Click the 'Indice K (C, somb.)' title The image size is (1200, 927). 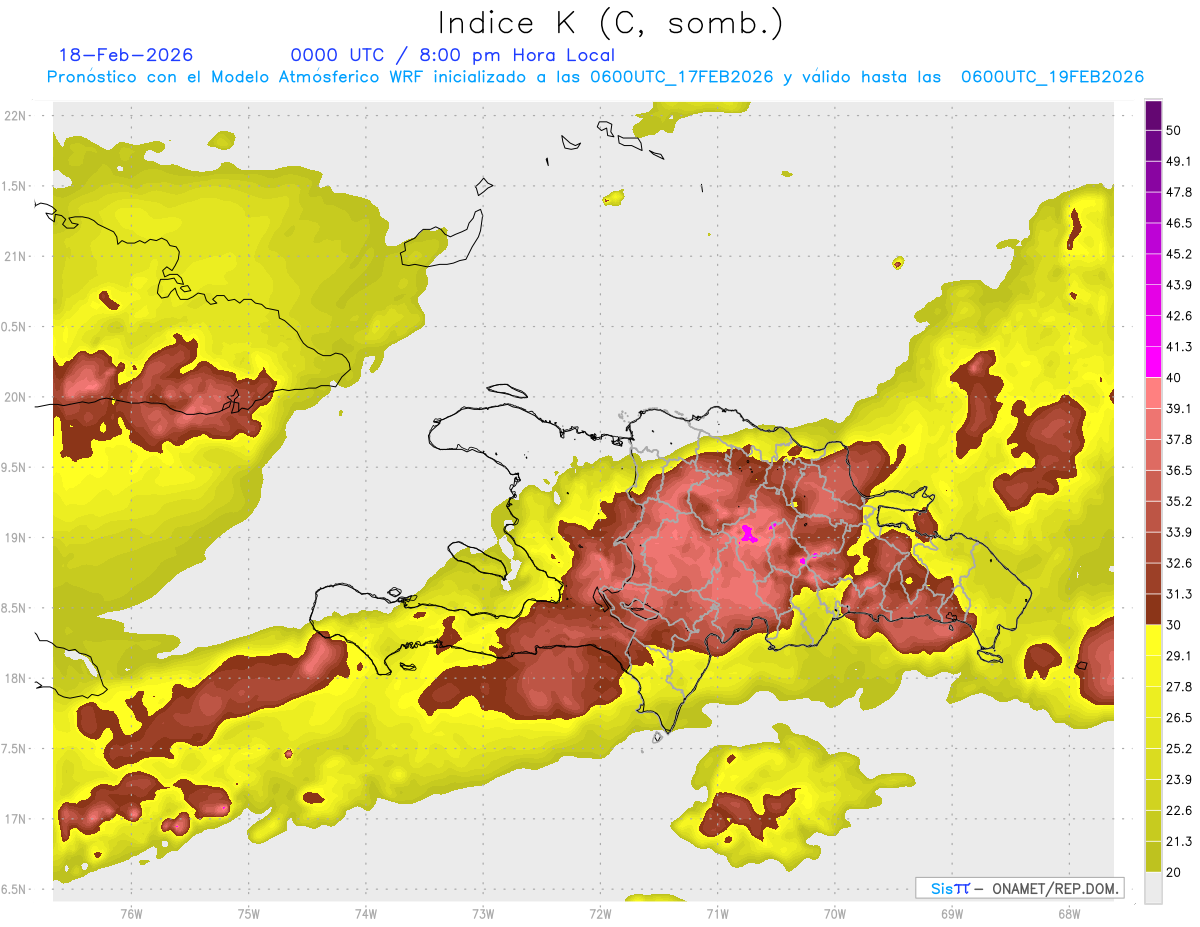[610, 24]
